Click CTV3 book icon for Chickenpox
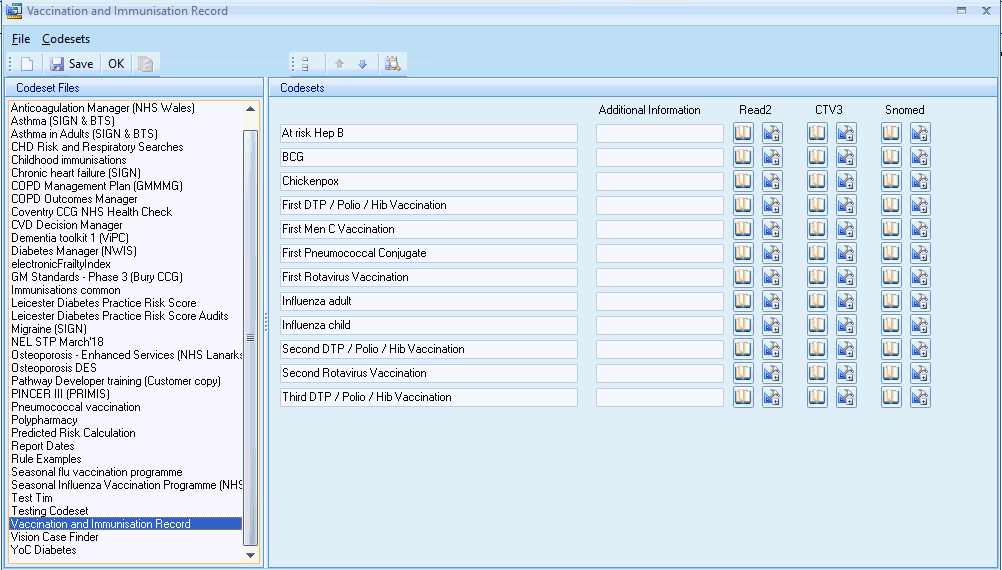1002x570 pixels. point(817,181)
